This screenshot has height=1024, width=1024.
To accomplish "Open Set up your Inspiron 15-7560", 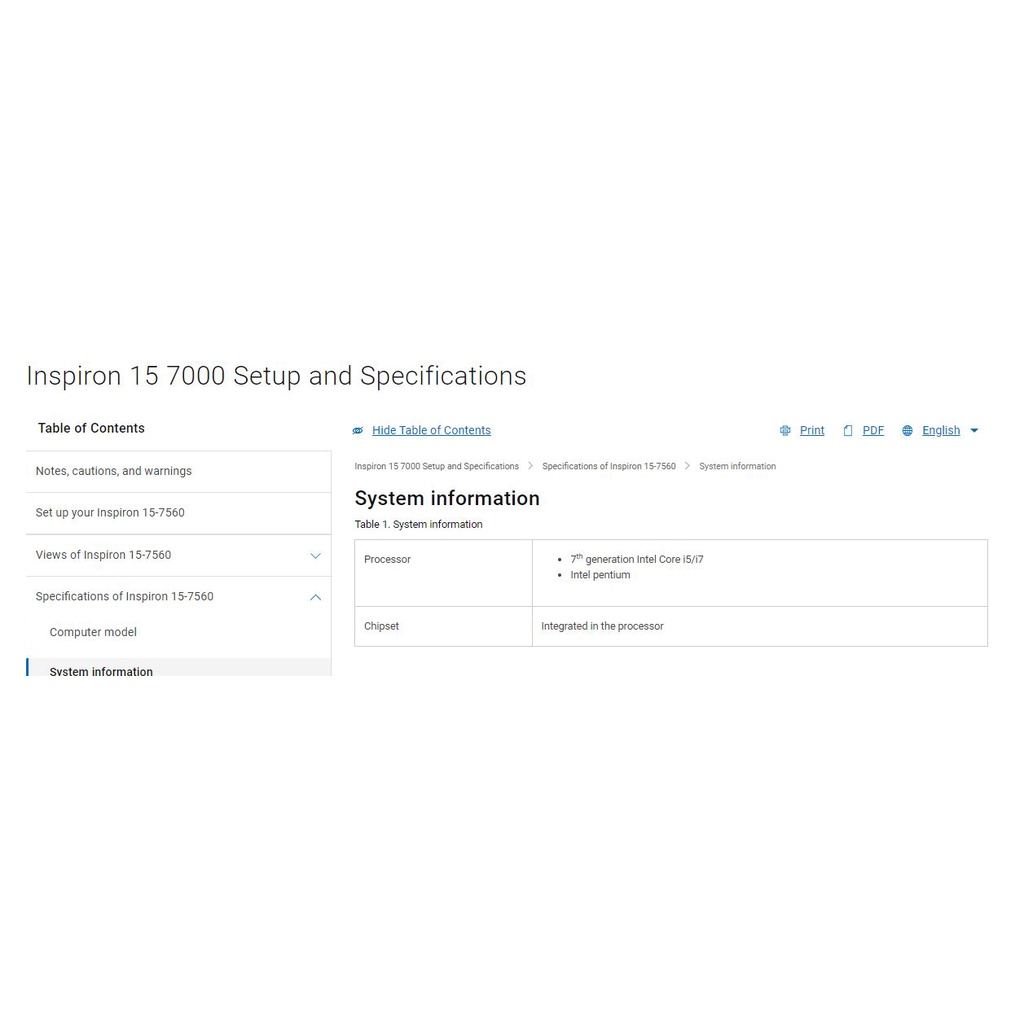I will (x=110, y=513).
